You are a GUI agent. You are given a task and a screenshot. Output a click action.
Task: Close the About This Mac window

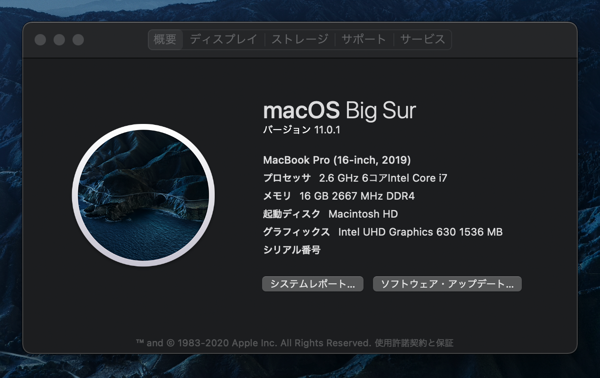click(40, 40)
